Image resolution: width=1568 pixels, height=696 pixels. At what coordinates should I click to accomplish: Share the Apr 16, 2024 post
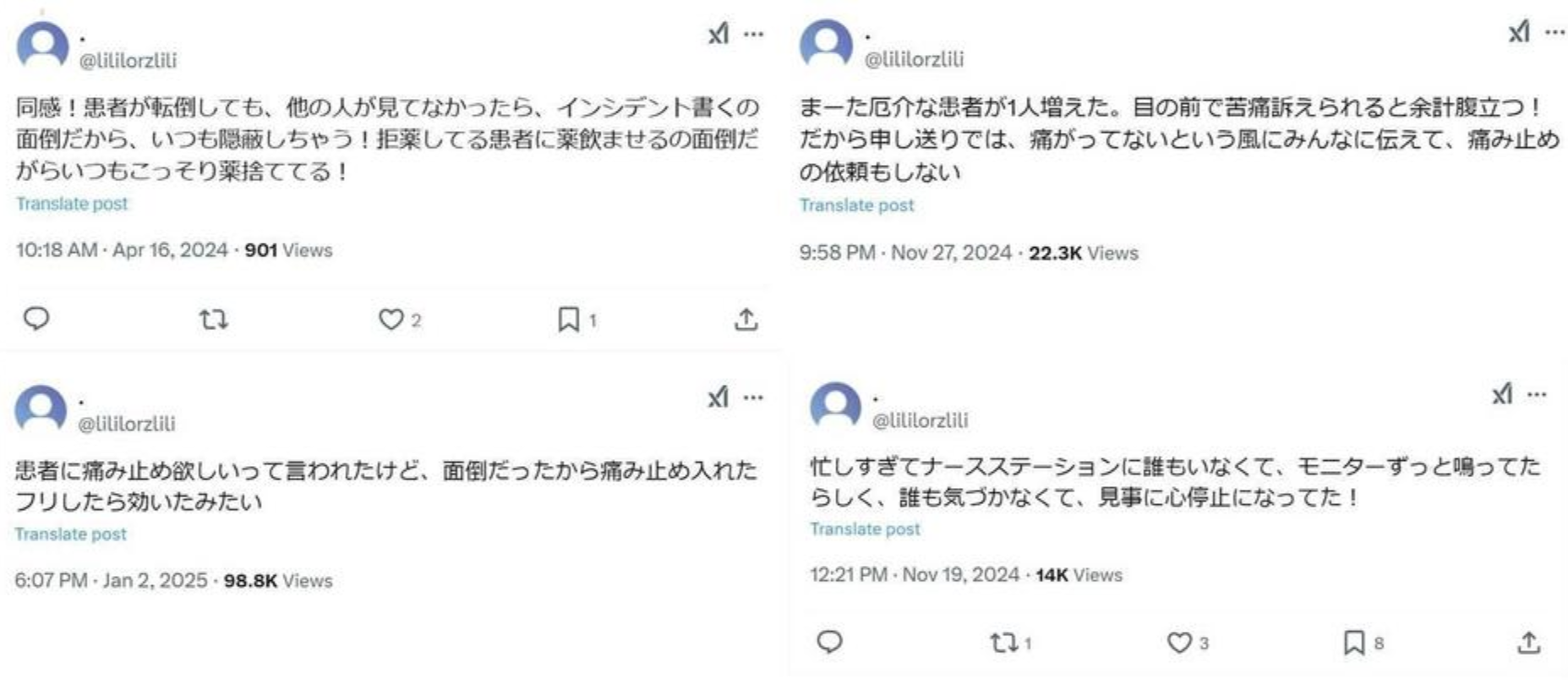746,320
